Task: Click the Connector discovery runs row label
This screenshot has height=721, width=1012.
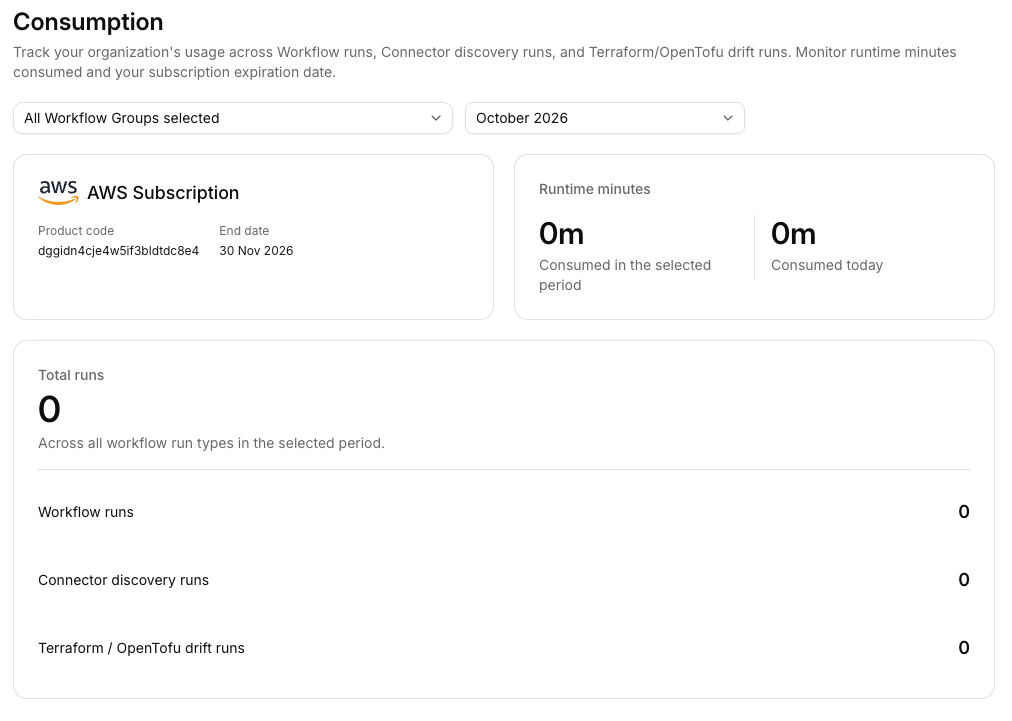Action: coord(123,580)
